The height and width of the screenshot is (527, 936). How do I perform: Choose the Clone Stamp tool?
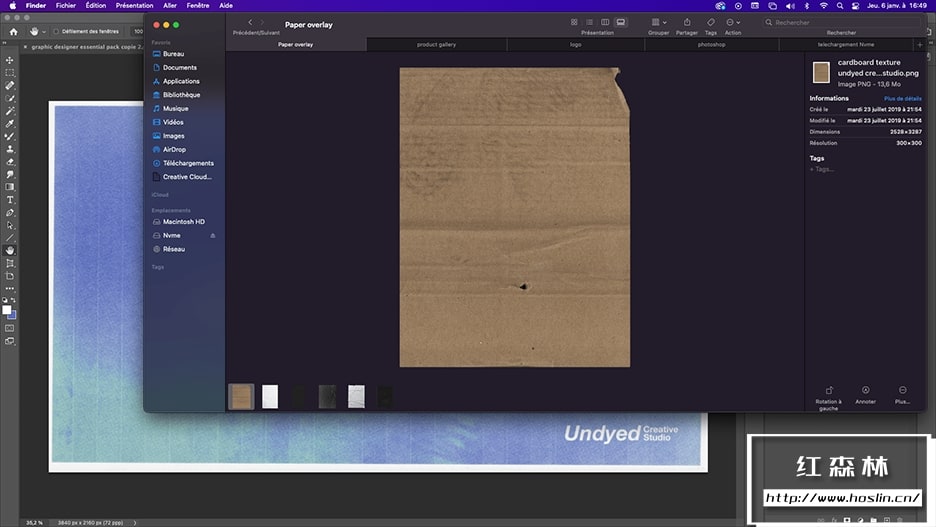pyautogui.click(x=10, y=149)
